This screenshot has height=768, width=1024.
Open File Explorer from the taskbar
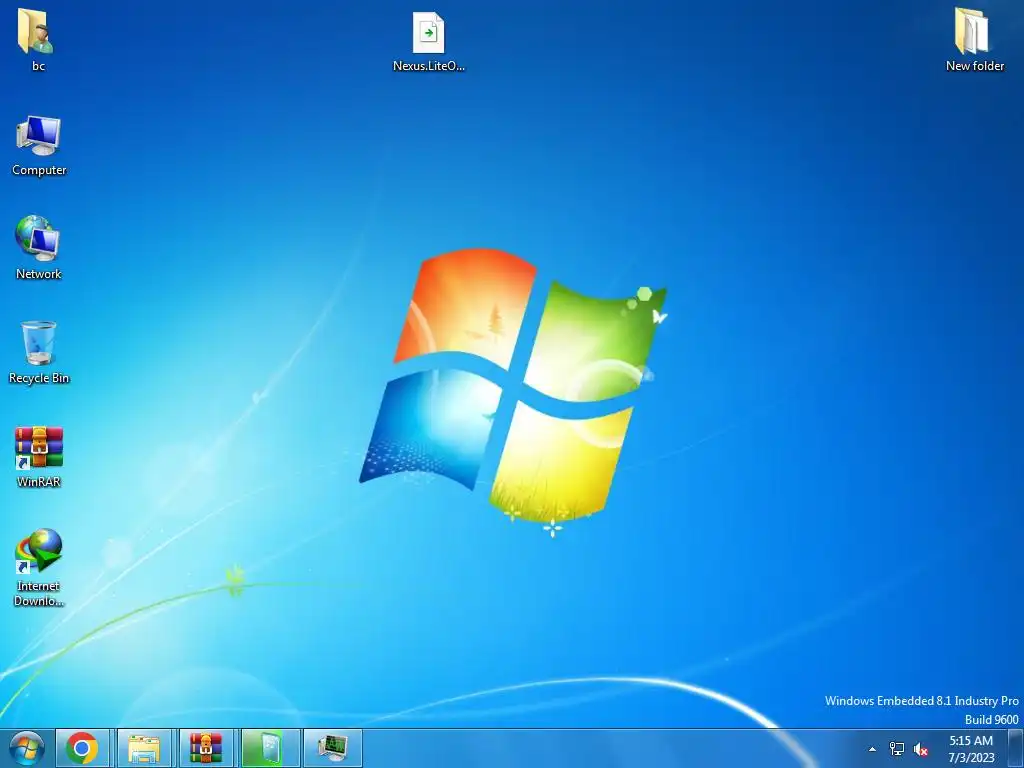(x=144, y=748)
